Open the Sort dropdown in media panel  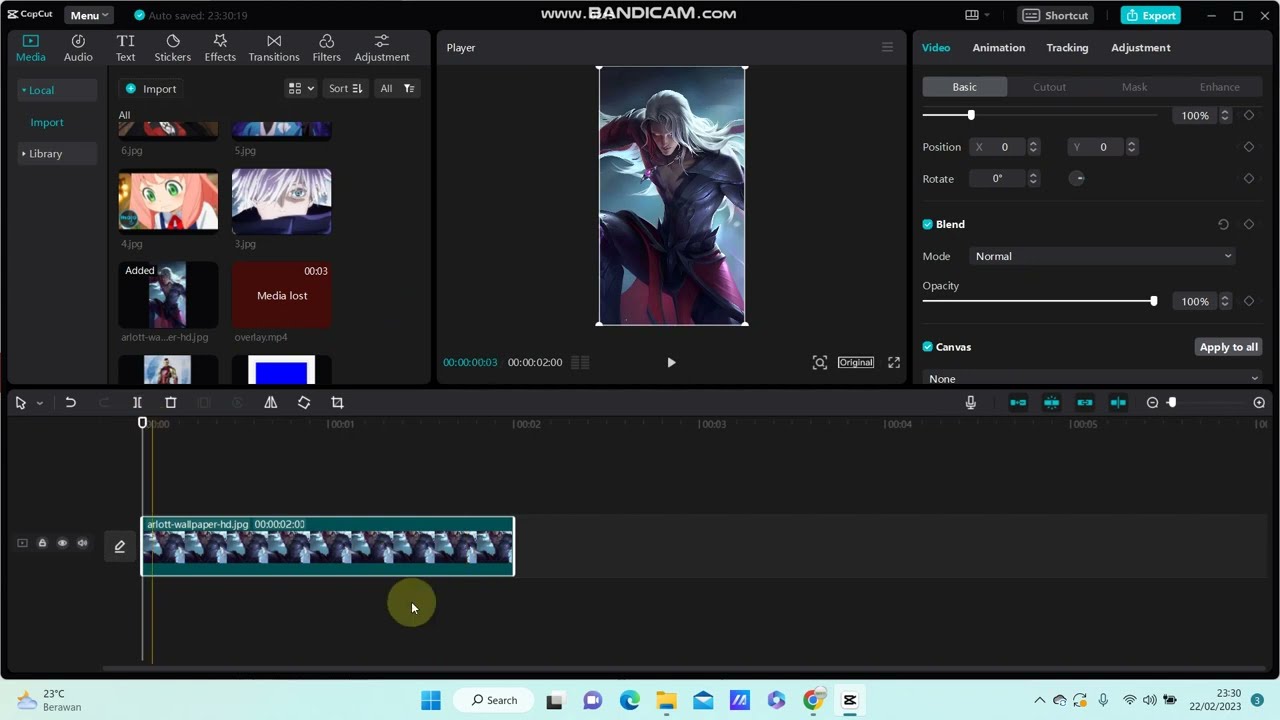coord(346,88)
